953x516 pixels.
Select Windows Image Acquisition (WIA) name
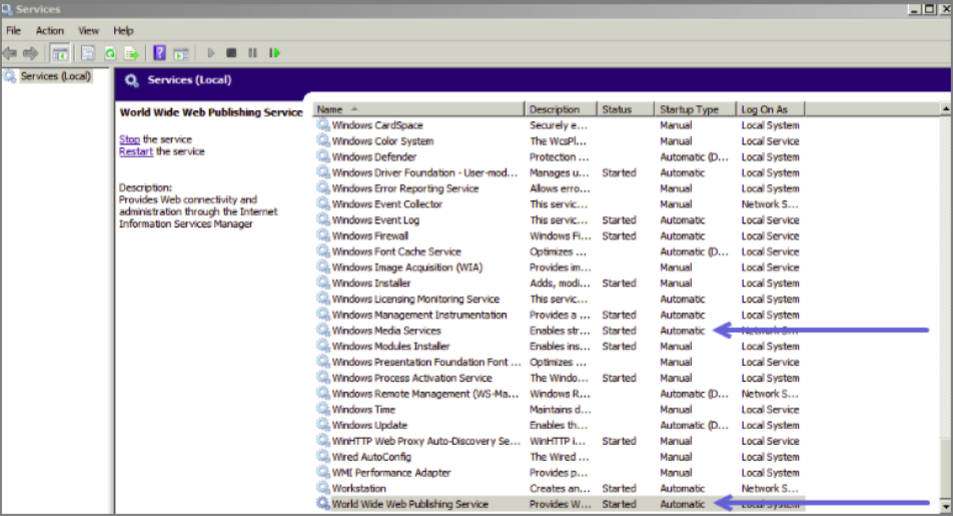click(407, 267)
